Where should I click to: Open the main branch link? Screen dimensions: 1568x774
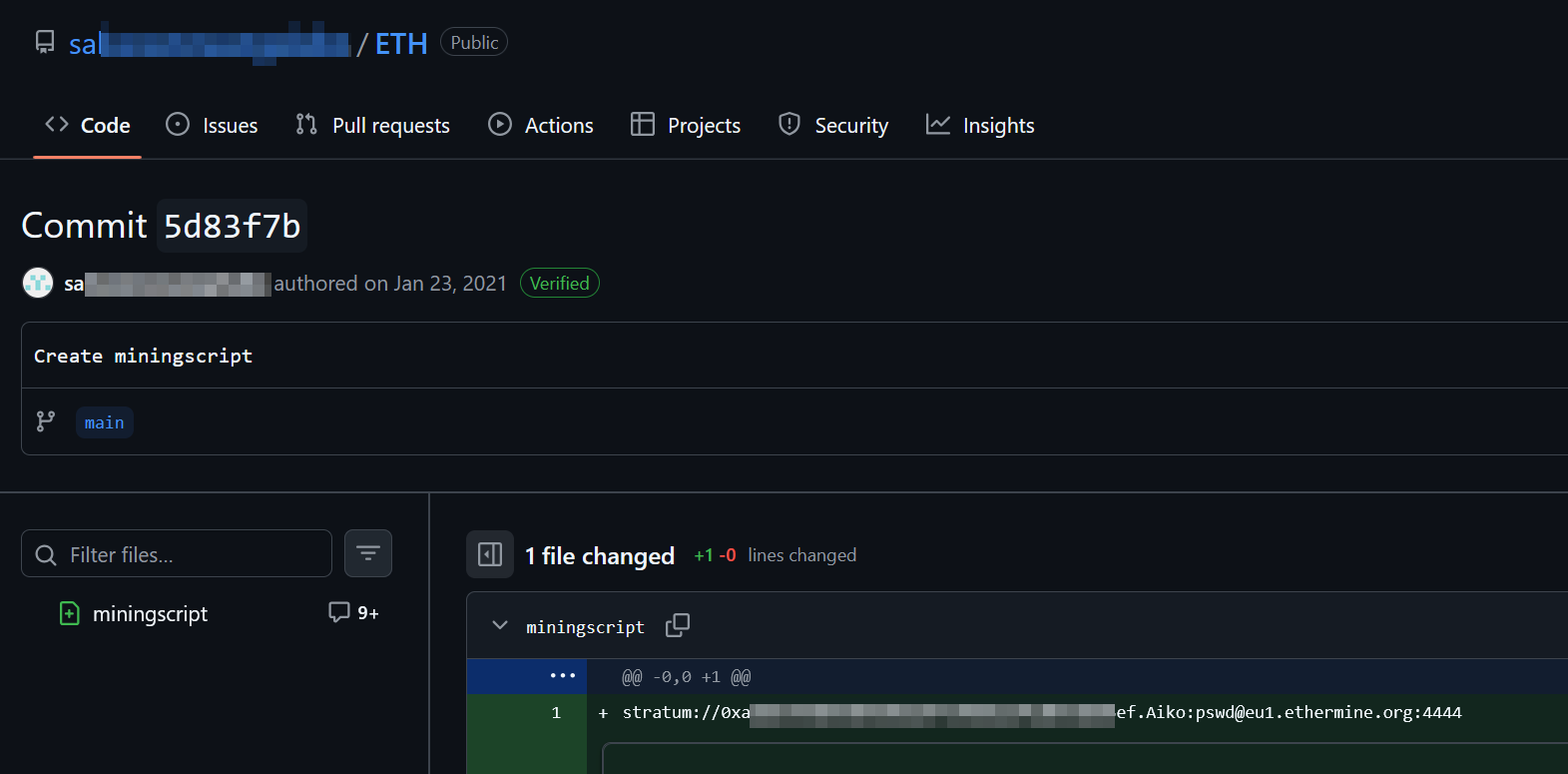(104, 422)
